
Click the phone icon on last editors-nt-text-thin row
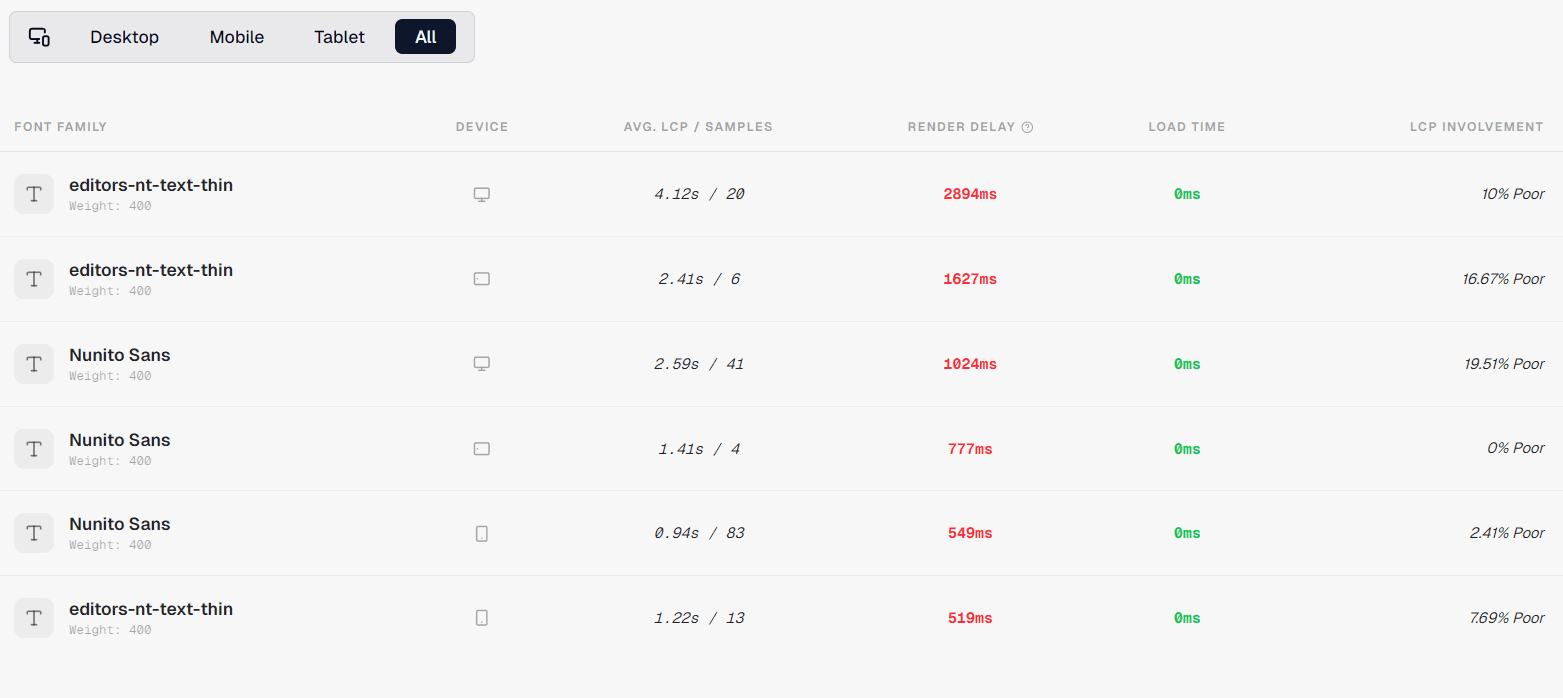pos(481,618)
